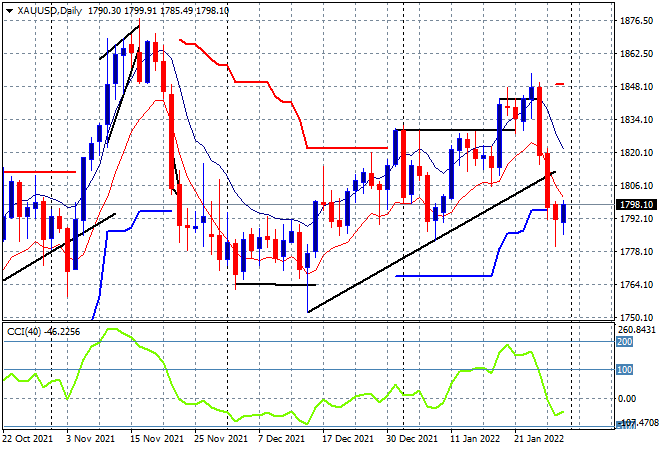This screenshot has height=450, width=660.
Task: Click the 1876.50 price scale label
Action: [636, 21]
